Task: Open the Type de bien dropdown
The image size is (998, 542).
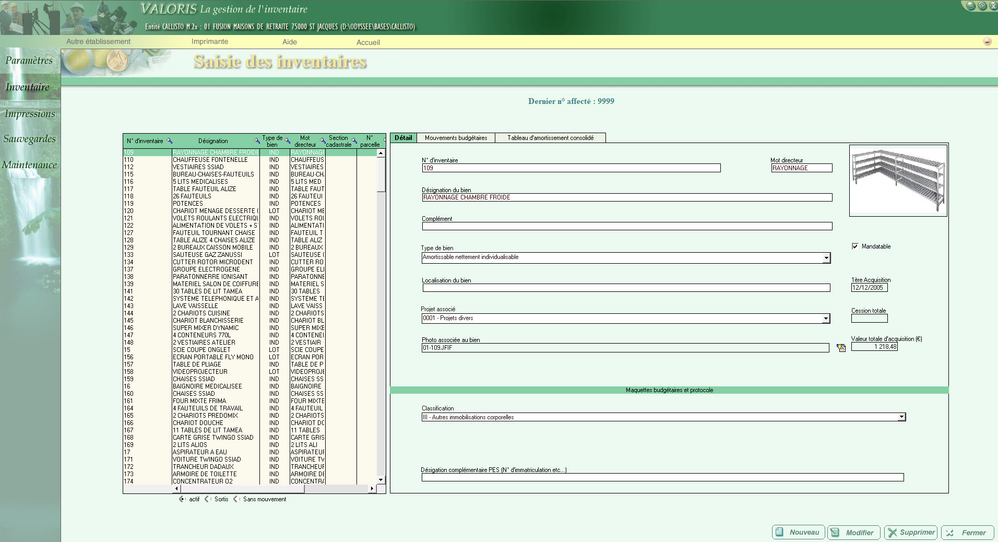Action: 826,258
